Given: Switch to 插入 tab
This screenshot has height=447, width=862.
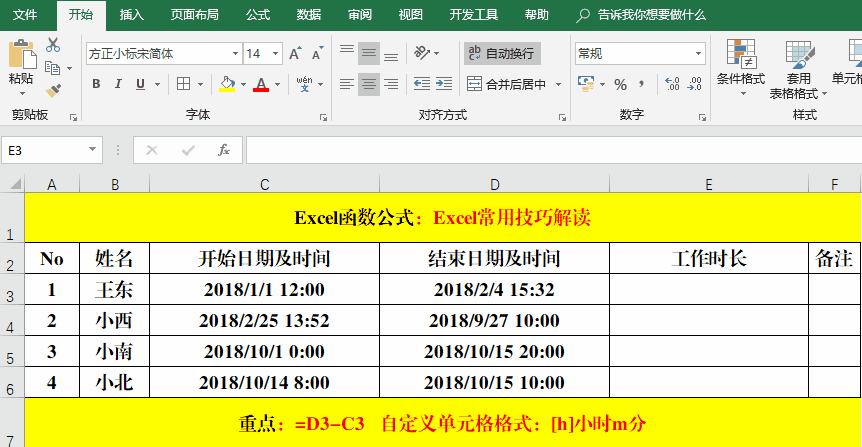Looking at the screenshot, I should coord(132,15).
